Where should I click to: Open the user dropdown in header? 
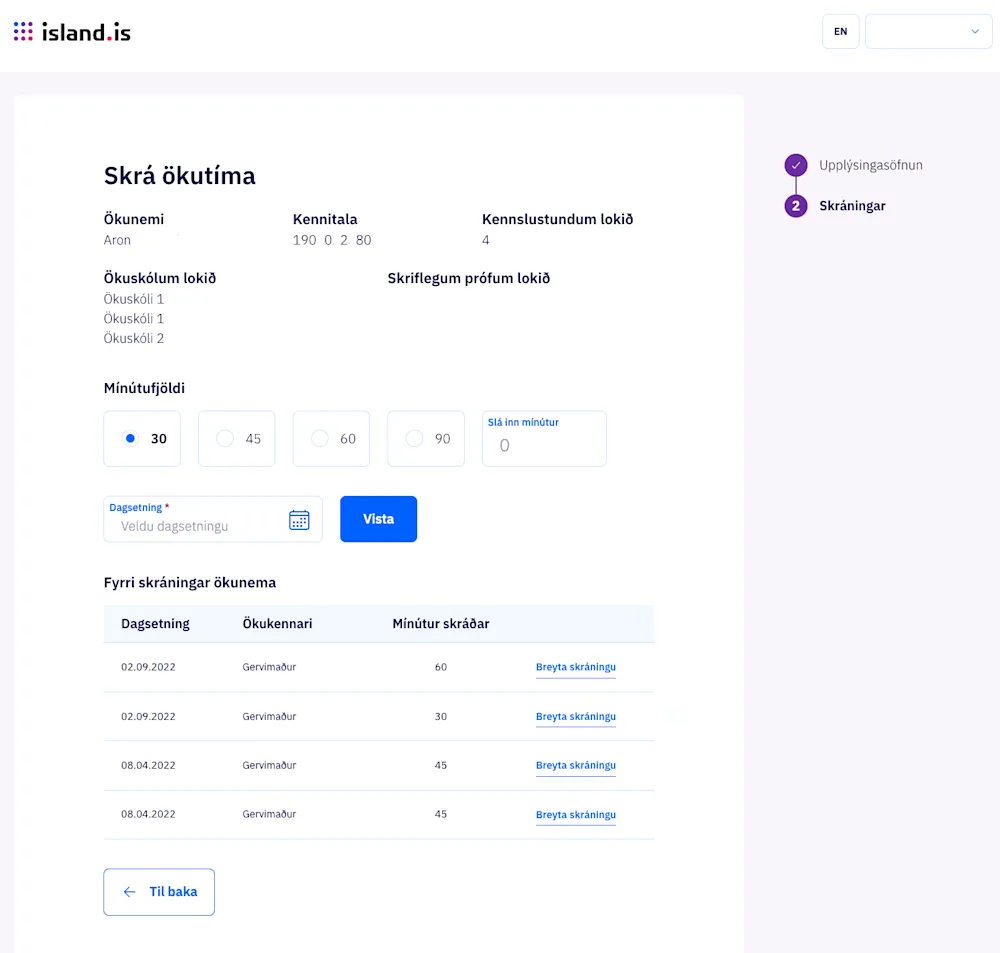[929, 31]
